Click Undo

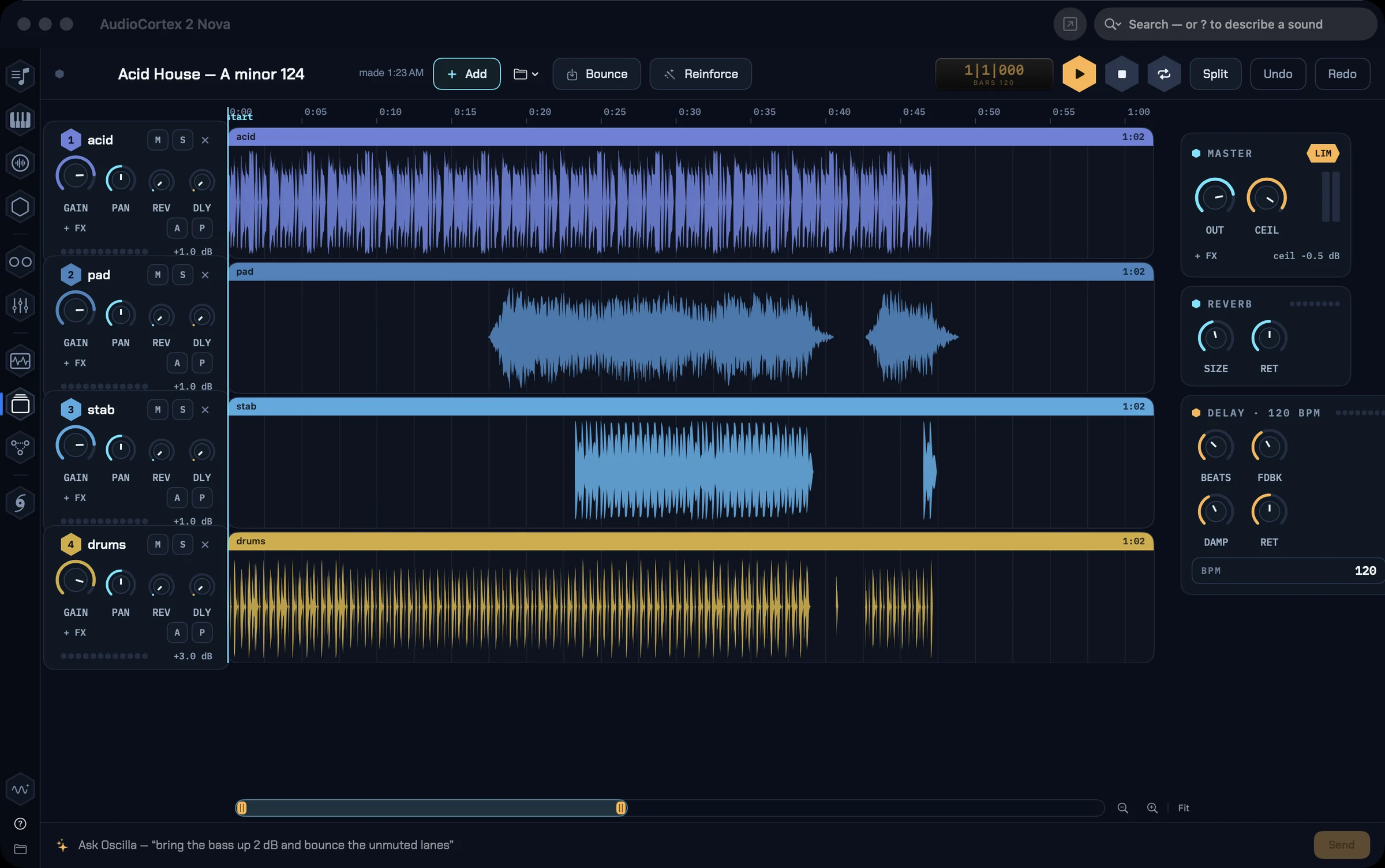pos(1278,74)
